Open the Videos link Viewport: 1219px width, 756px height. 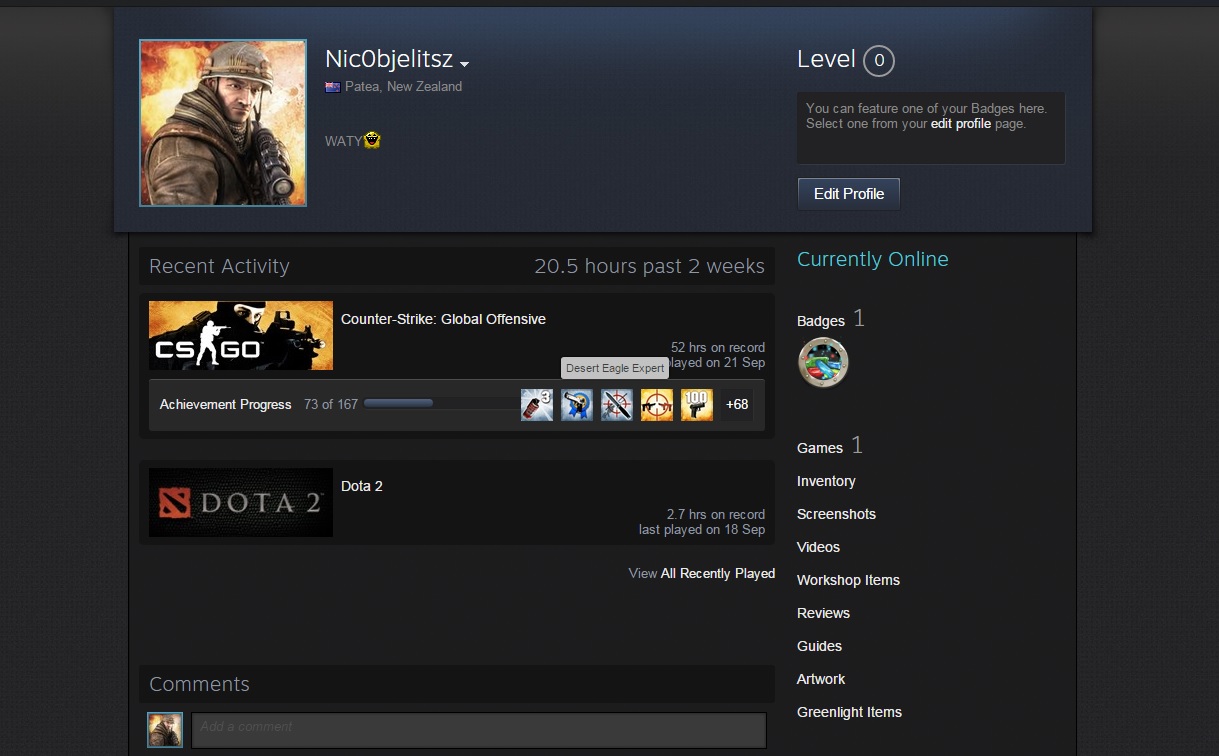[x=818, y=547]
